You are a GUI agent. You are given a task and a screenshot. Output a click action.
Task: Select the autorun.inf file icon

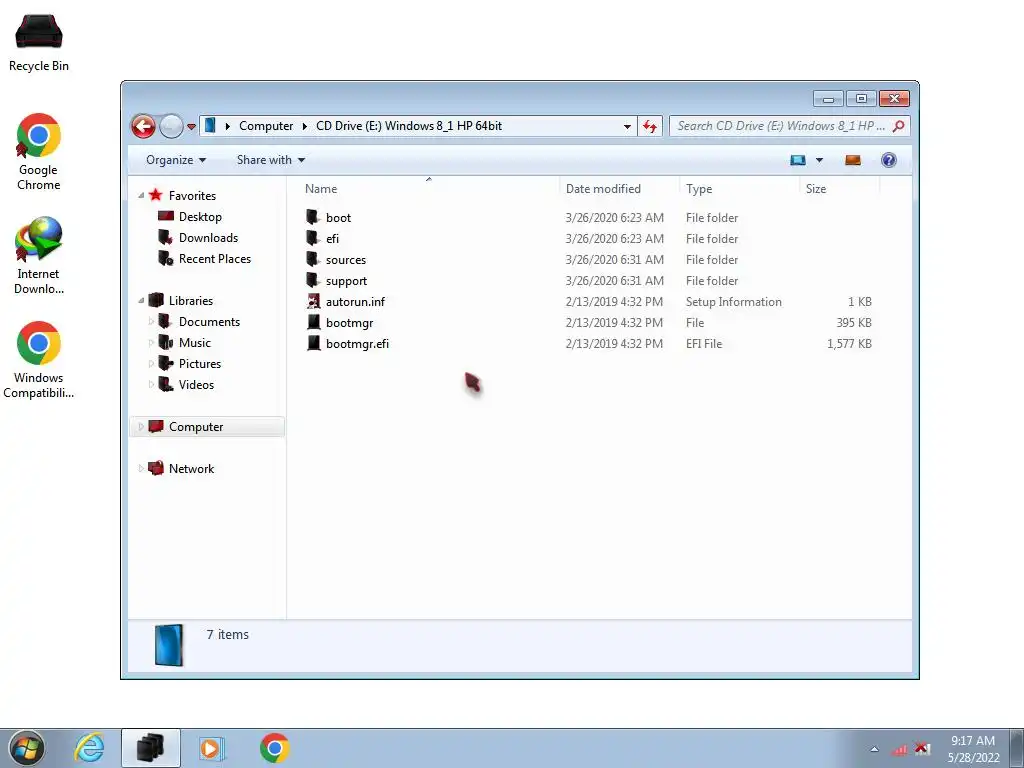[x=313, y=301]
